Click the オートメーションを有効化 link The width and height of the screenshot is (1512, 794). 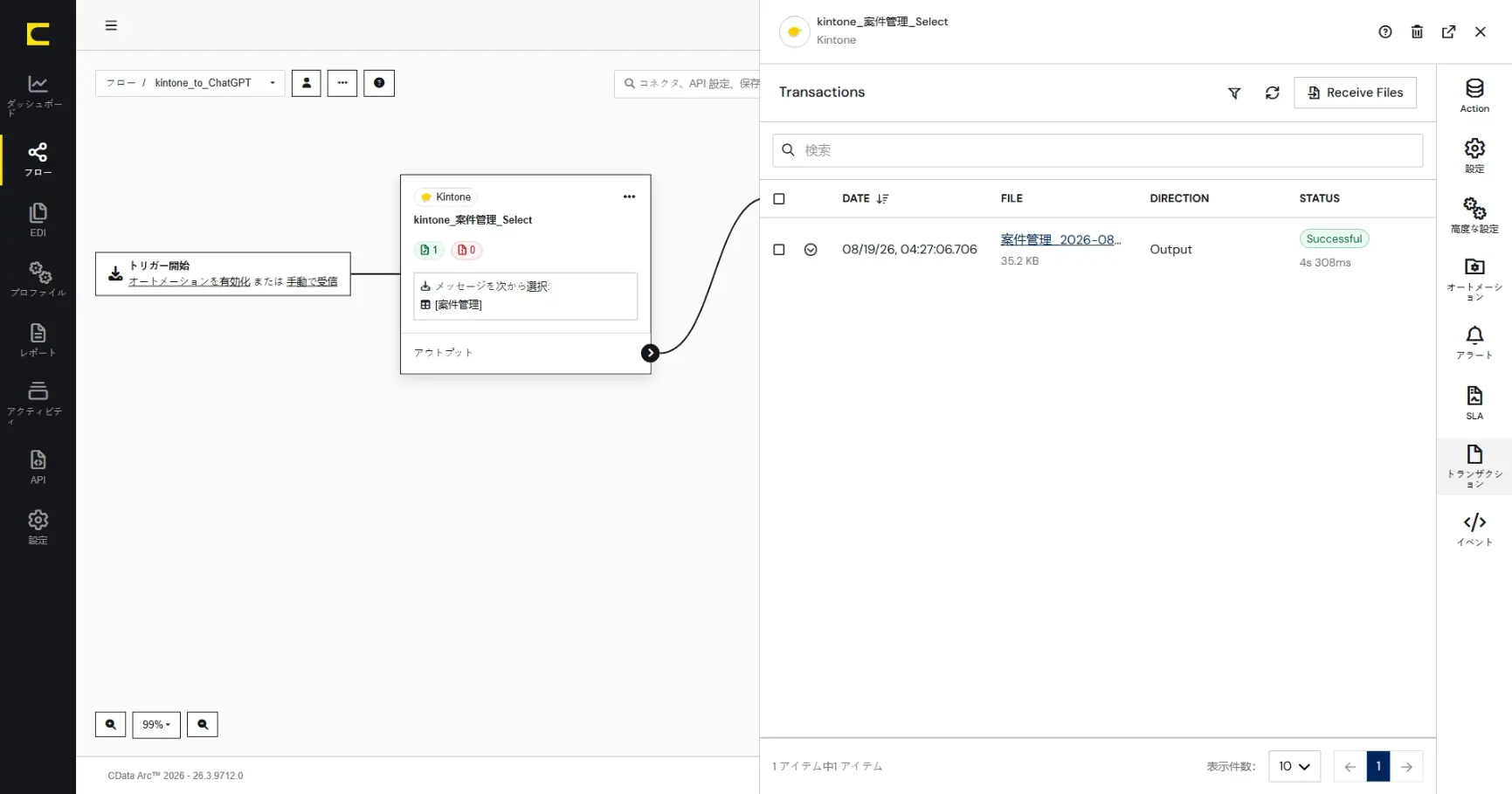click(190, 281)
